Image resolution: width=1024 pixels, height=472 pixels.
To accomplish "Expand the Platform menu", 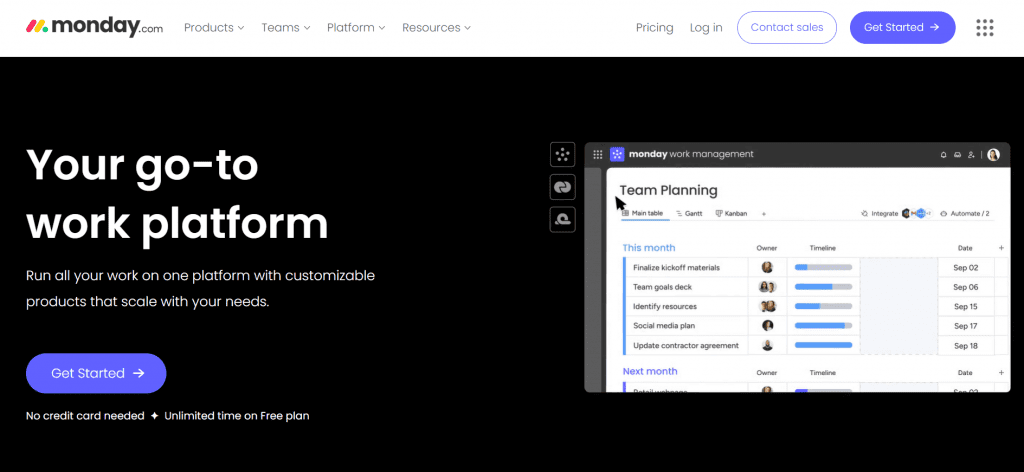I will click(356, 27).
